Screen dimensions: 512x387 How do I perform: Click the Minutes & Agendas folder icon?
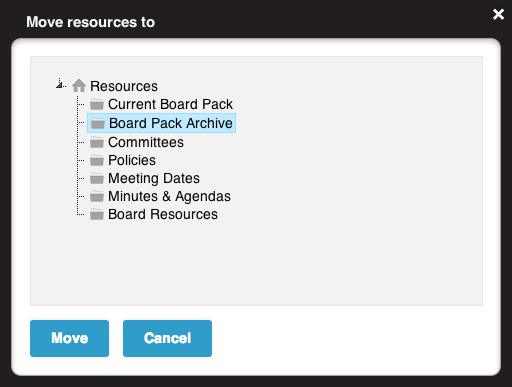click(97, 196)
